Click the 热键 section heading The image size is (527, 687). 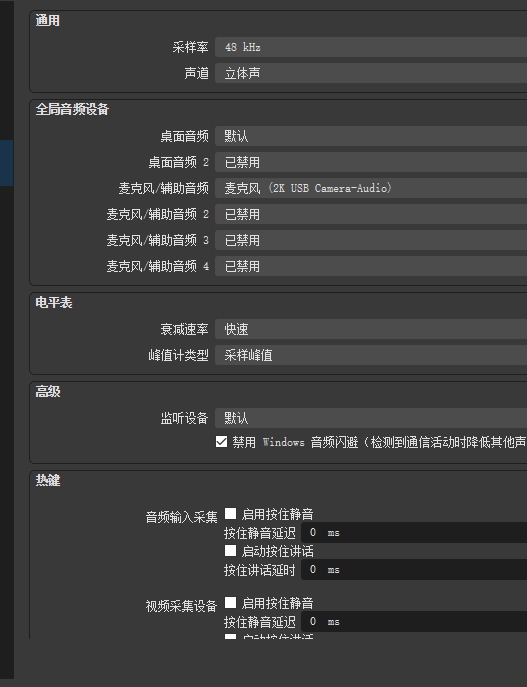coord(47,481)
